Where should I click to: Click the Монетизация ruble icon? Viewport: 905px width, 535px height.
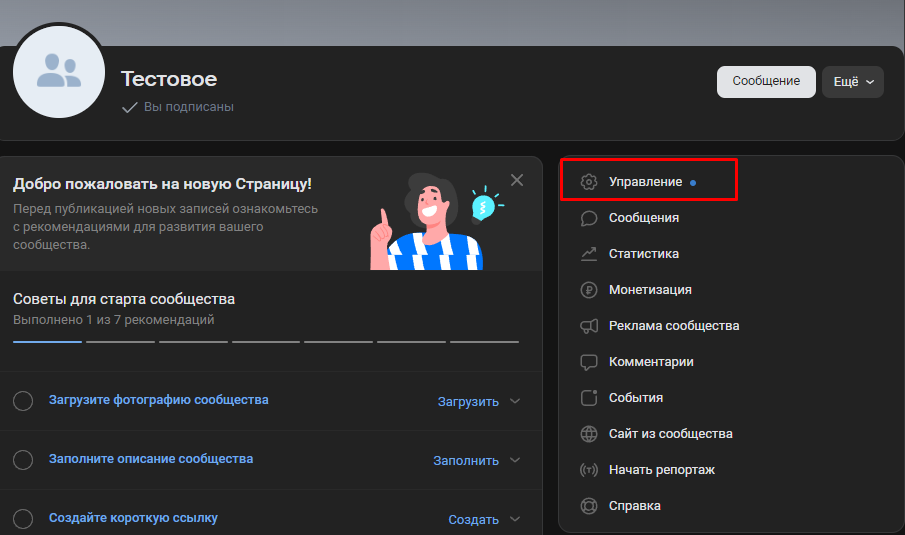coord(589,290)
